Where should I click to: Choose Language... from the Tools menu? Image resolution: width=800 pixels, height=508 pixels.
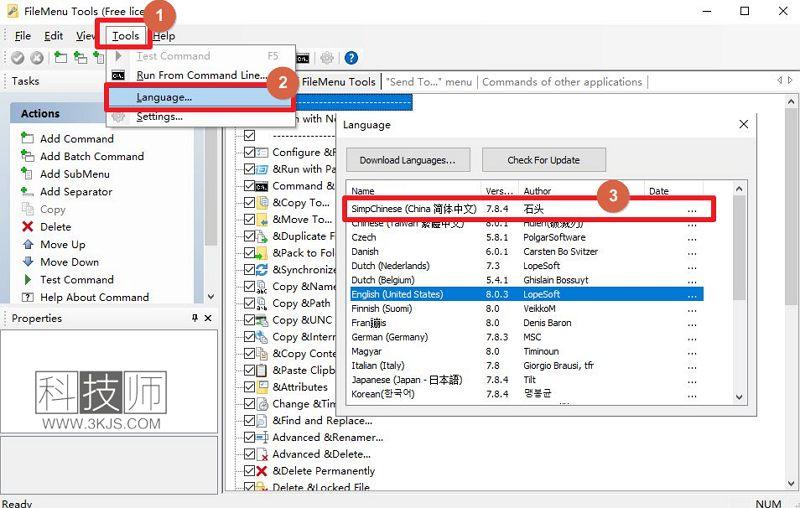(201, 97)
